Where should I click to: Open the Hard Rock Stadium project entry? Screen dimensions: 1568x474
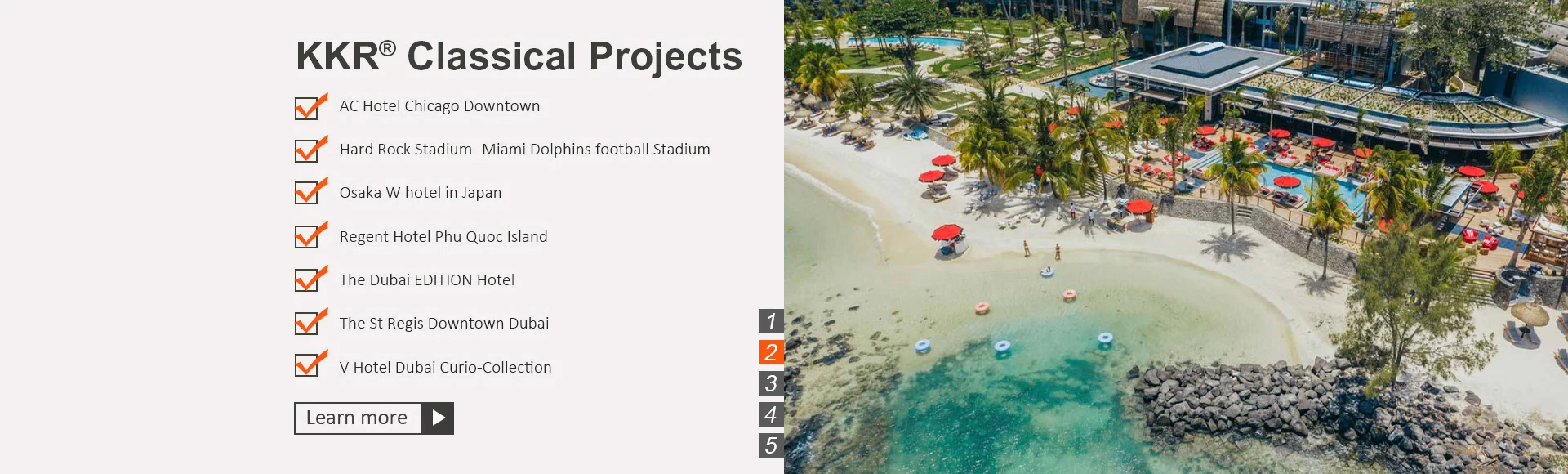coord(524,150)
